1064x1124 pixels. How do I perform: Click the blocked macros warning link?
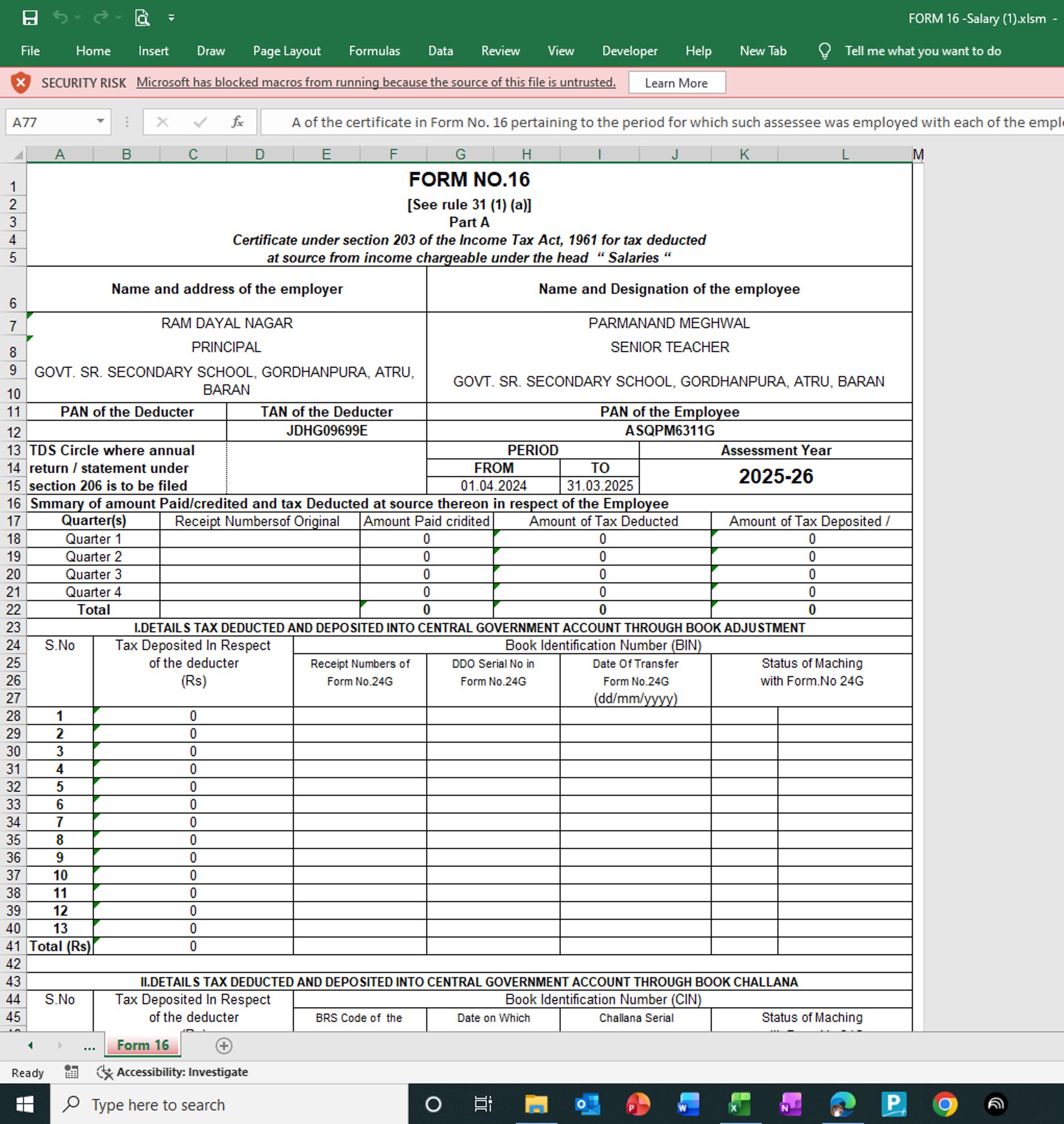[x=376, y=82]
